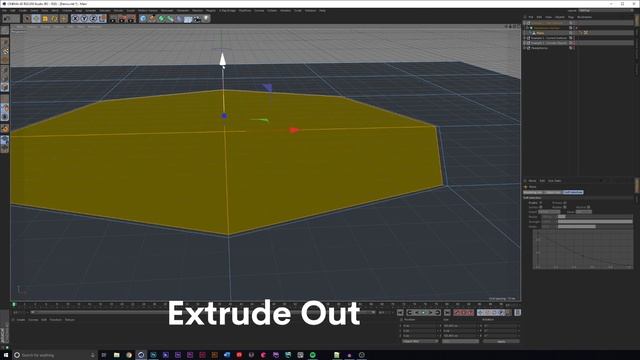Go to start of animation
Viewport: 640px width, 360px height.
(400, 313)
